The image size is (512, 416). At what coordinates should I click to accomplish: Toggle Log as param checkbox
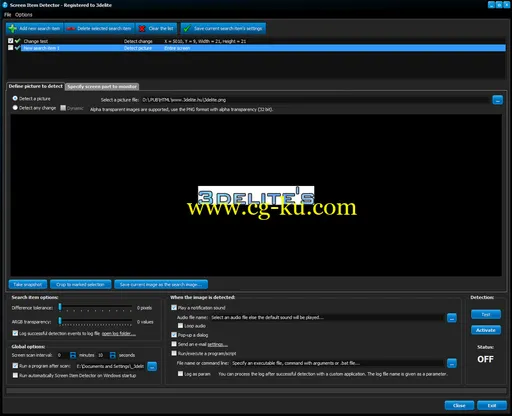pos(180,374)
